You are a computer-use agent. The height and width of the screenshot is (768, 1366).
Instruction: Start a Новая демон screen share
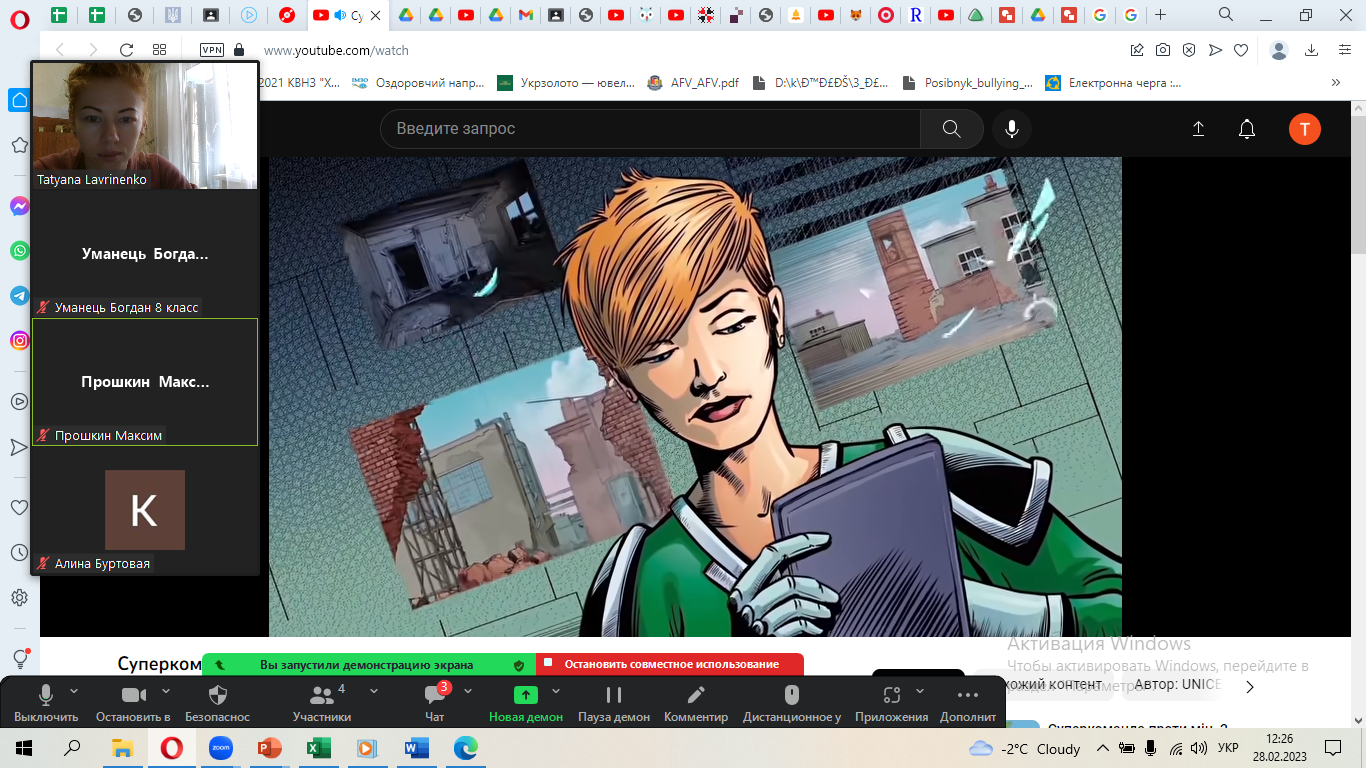[x=526, y=704]
